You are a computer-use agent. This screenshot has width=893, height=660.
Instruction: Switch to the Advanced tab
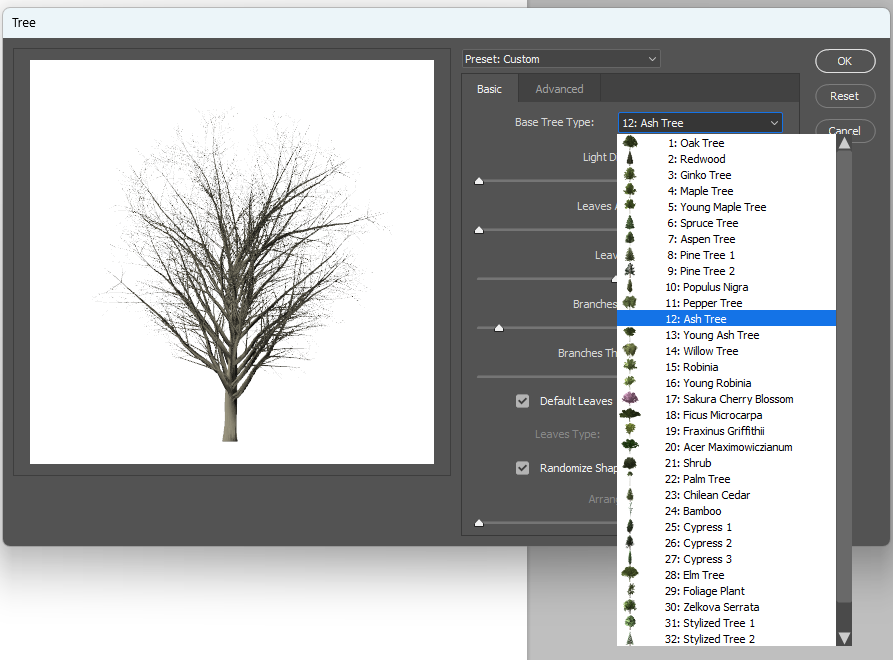pyautogui.click(x=559, y=88)
